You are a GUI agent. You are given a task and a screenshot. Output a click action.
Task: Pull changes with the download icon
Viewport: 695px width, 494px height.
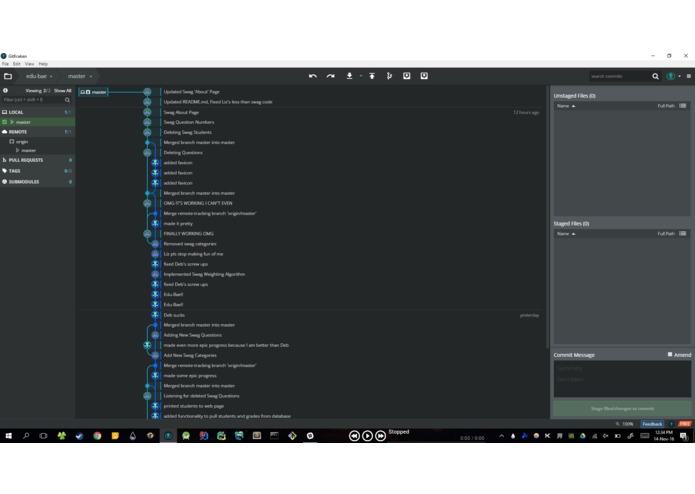[349, 76]
